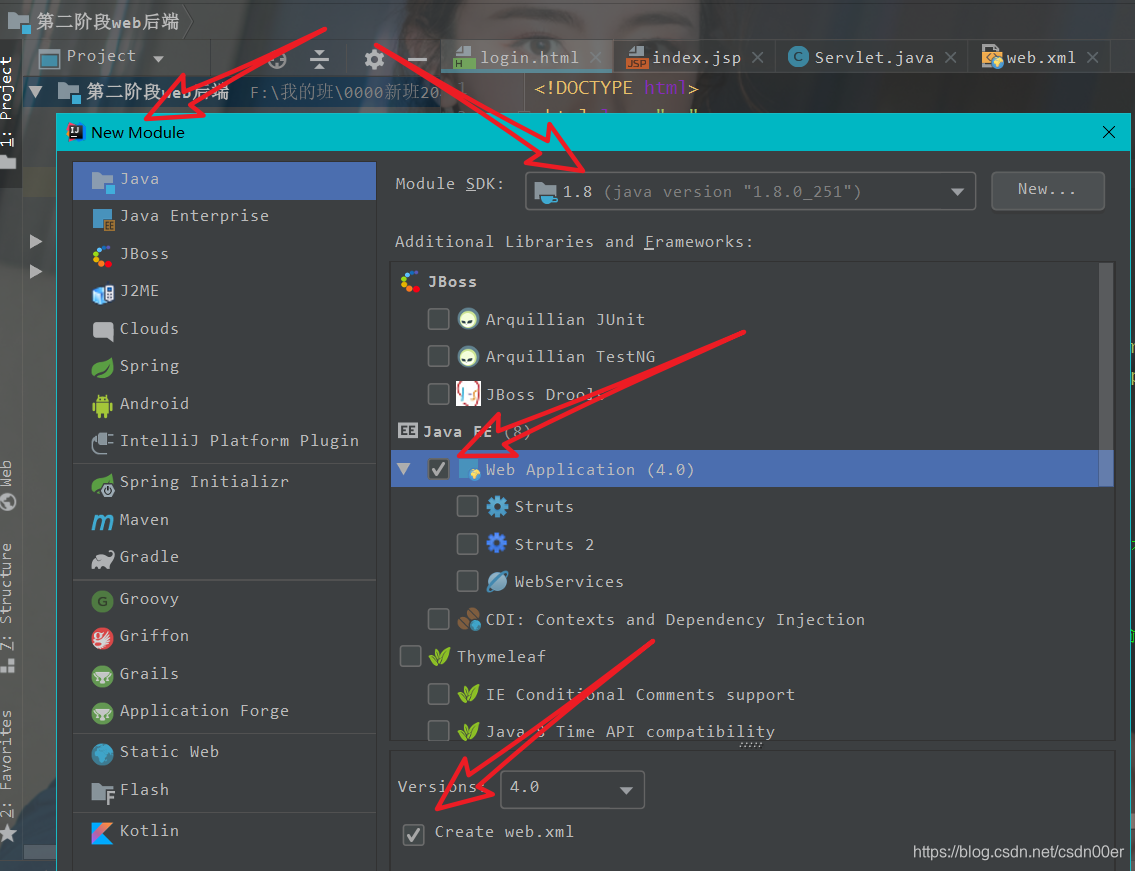The width and height of the screenshot is (1135, 871).
Task: Uncheck Web Application (4.0) checkbox
Action: [x=439, y=469]
